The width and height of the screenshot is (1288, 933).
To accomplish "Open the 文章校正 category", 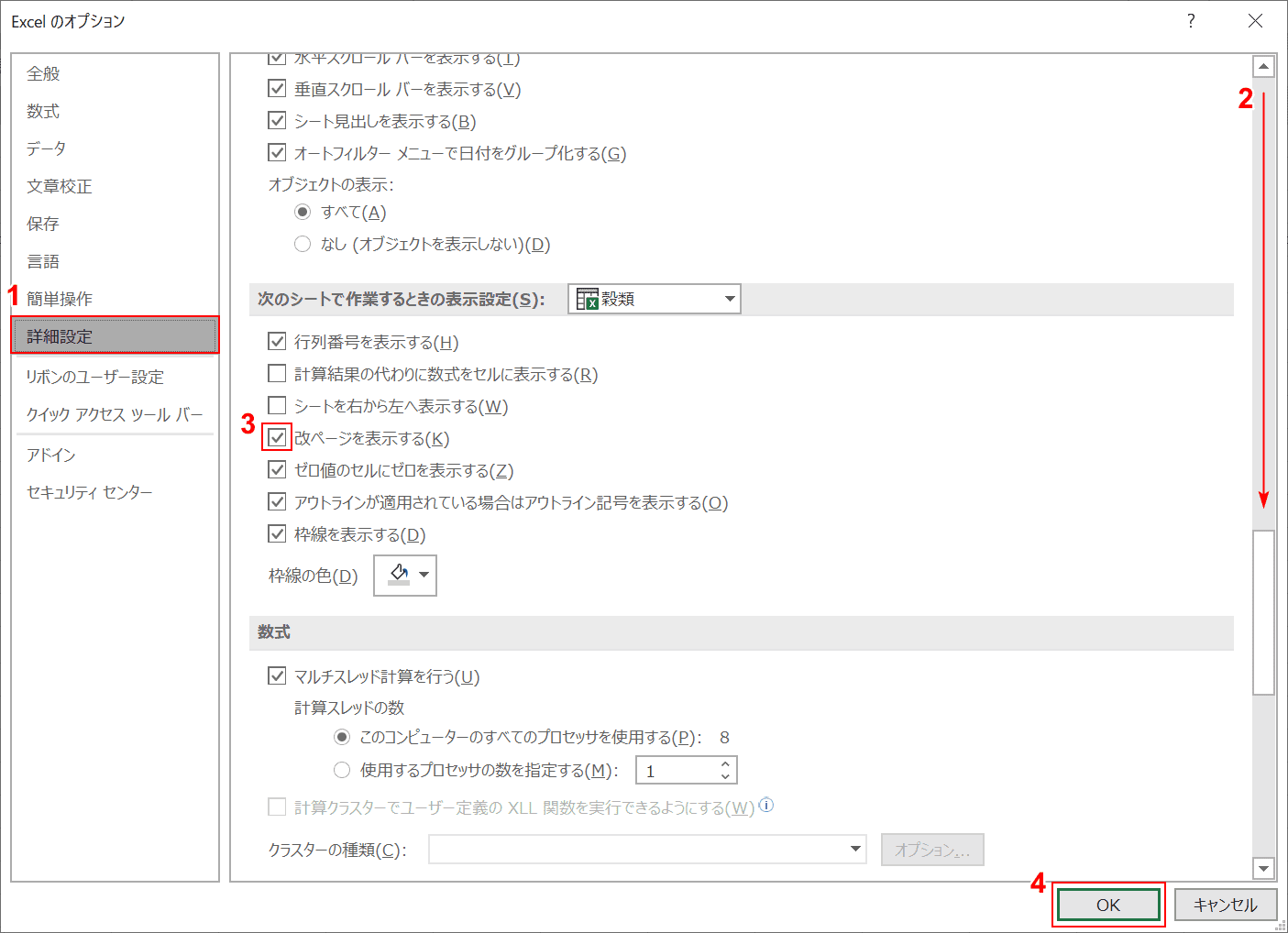I will 116,186.
